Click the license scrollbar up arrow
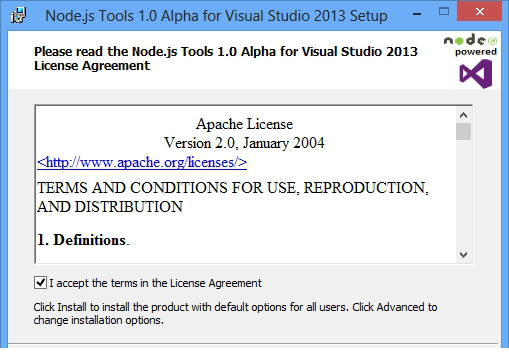 (x=463, y=115)
